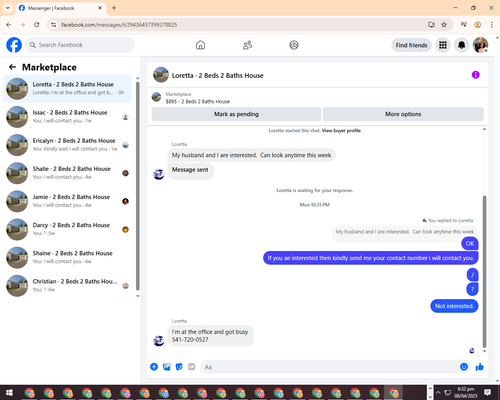
Task: Open the Windows Start button
Action: point(9,392)
